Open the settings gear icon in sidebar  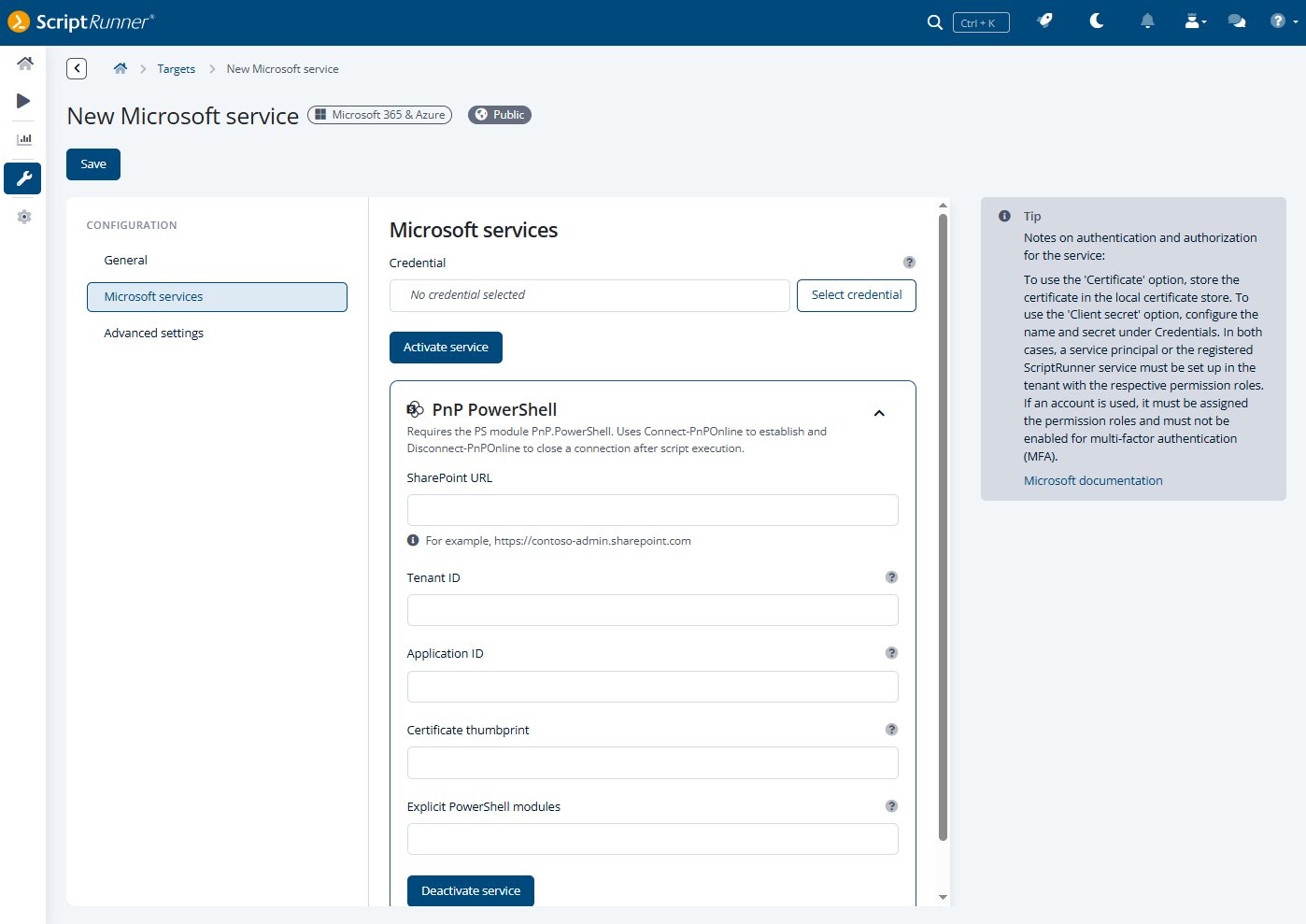pos(24,217)
